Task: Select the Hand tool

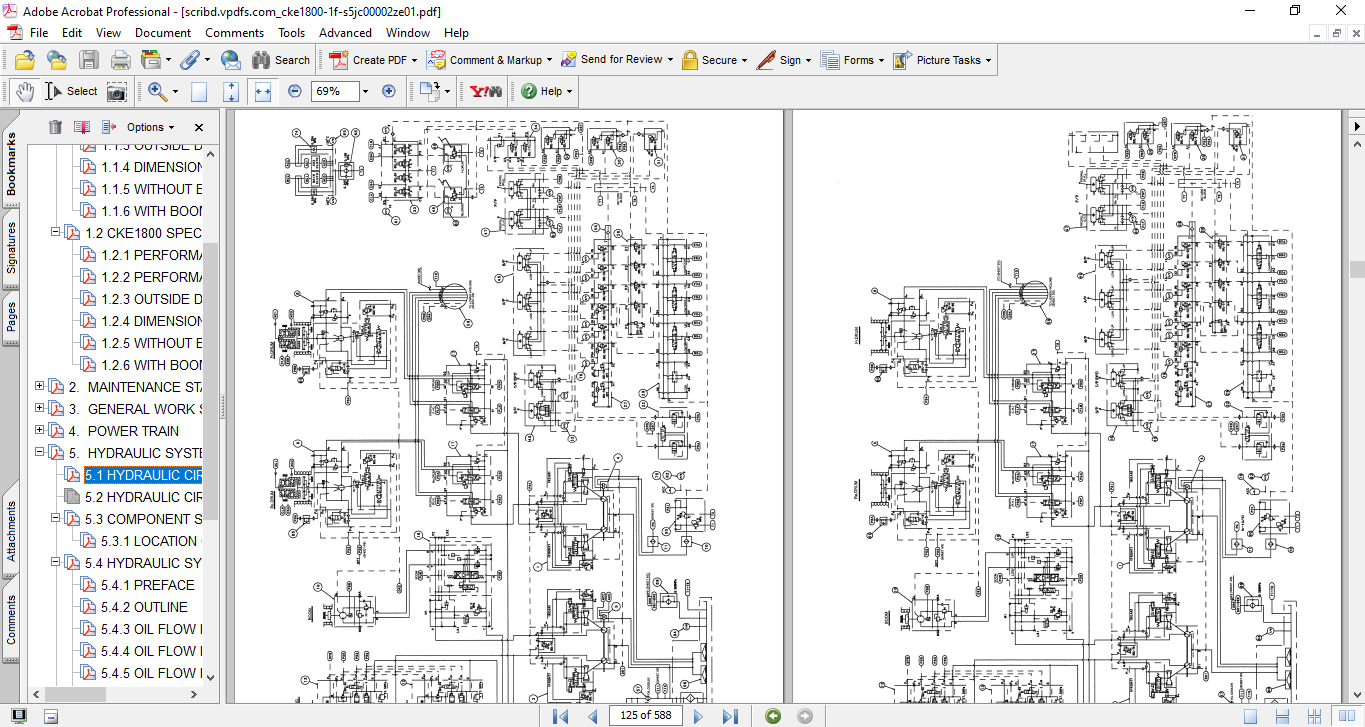Action: tap(24, 91)
